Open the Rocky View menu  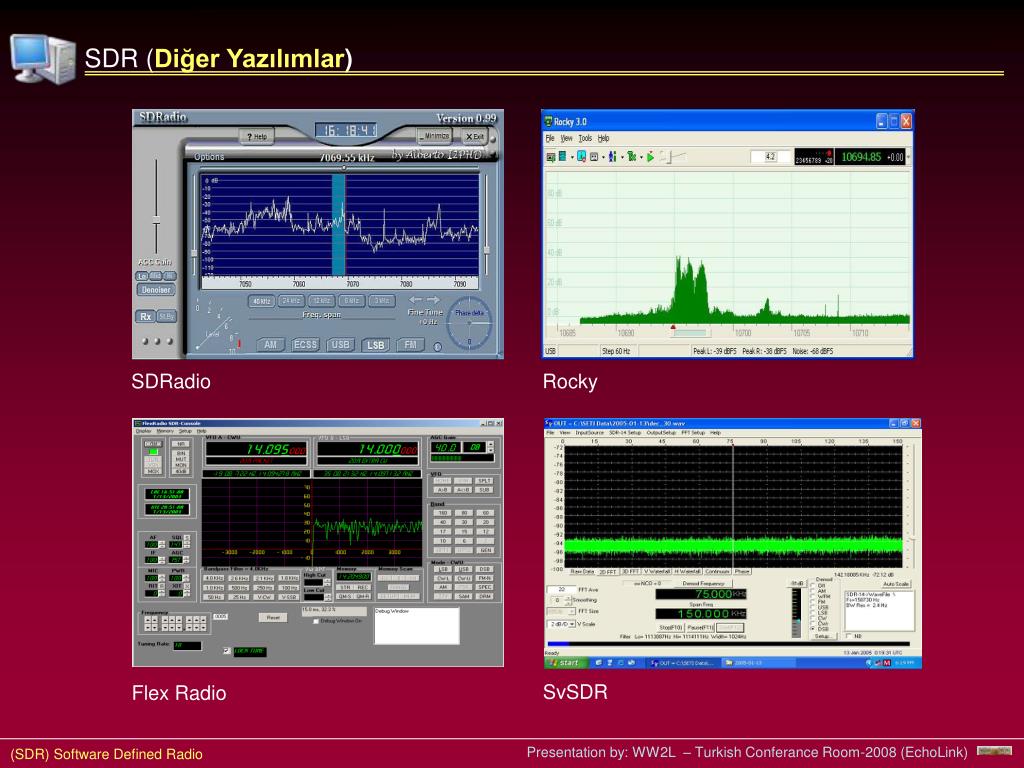tap(566, 138)
